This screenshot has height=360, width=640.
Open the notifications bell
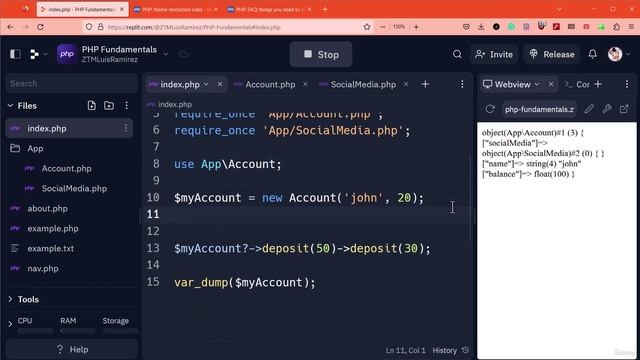(x=593, y=54)
